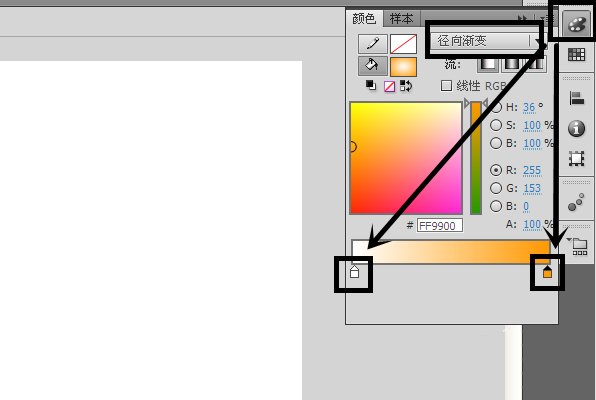Open the Swatches grid panel icon
The width and height of the screenshot is (596, 400).
click(576, 55)
